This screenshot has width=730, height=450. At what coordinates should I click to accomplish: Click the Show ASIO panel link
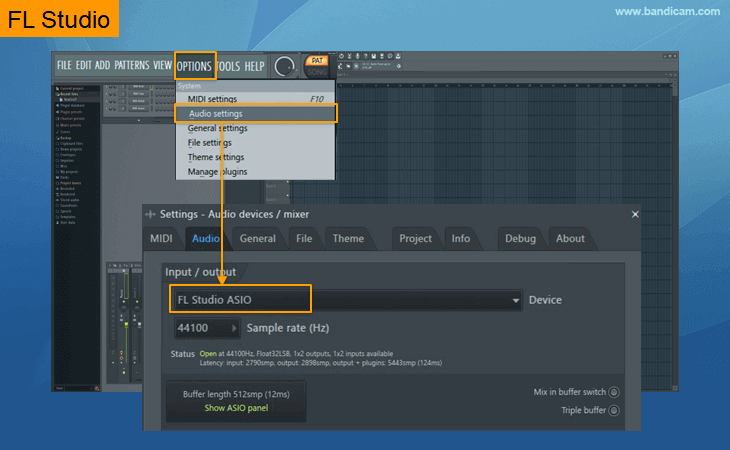(x=236, y=408)
